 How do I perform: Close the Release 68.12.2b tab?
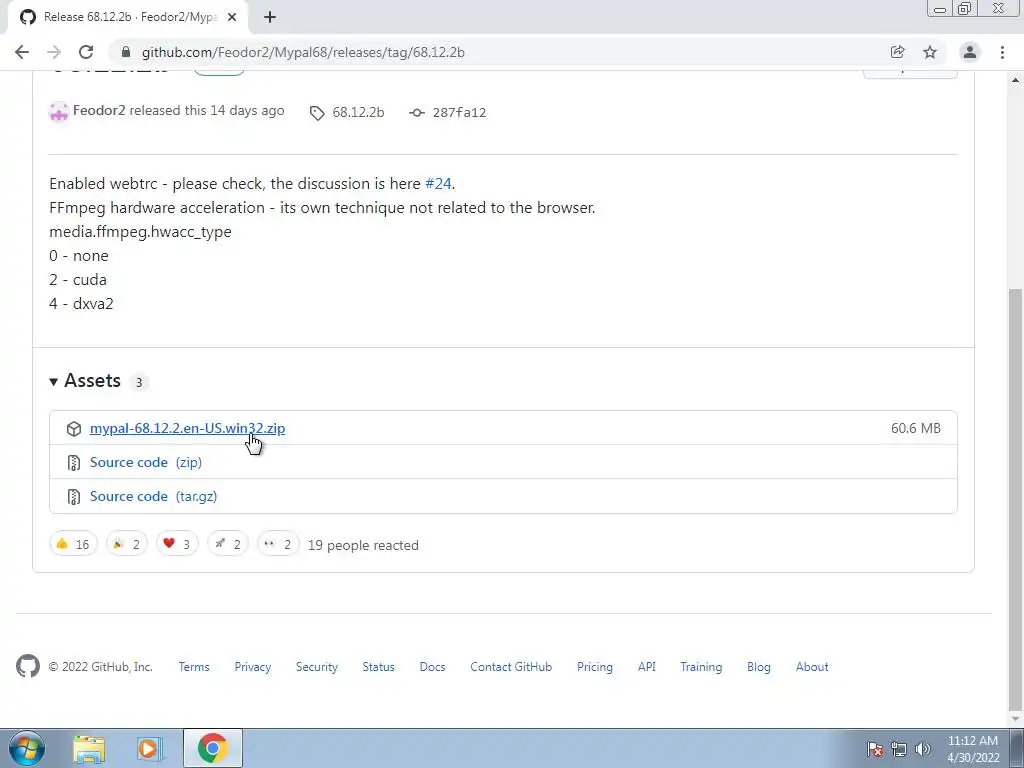point(232,17)
